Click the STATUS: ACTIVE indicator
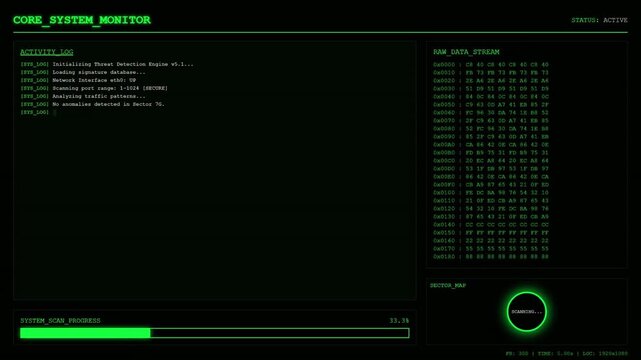The width and height of the screenshot is (641, 360). click(x=599, y=20)
